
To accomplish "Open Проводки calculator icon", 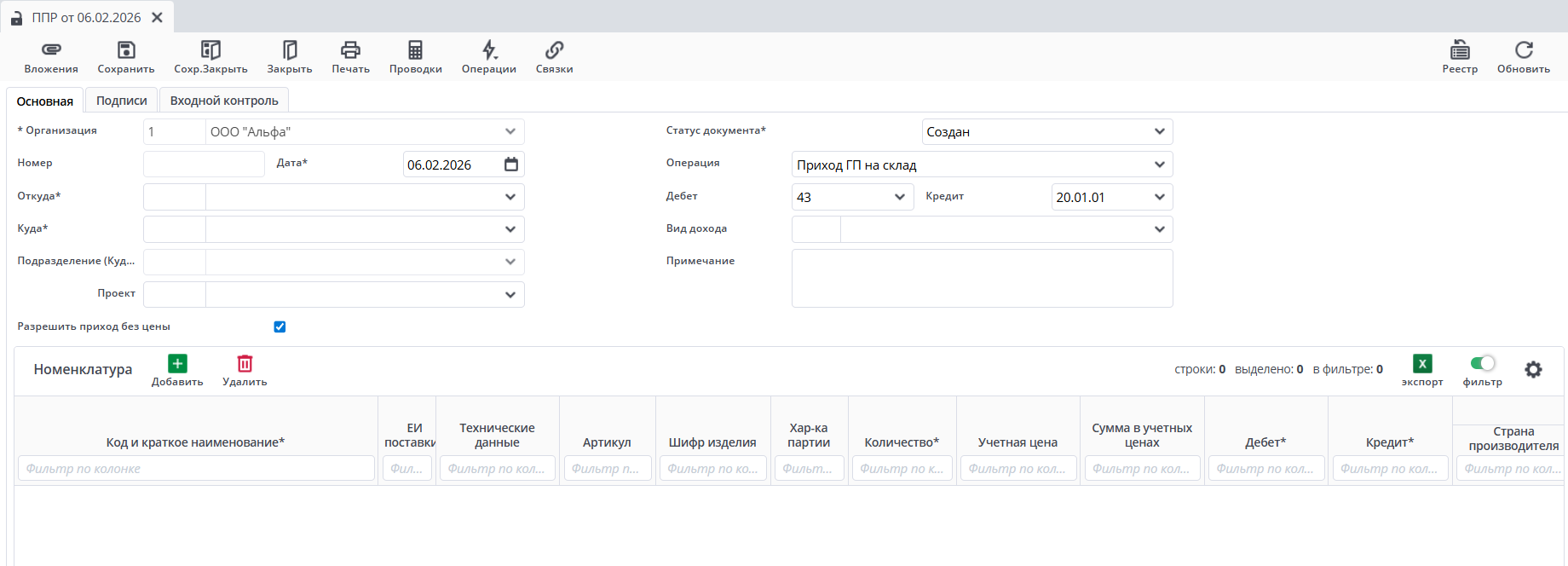I will point(415,50).
